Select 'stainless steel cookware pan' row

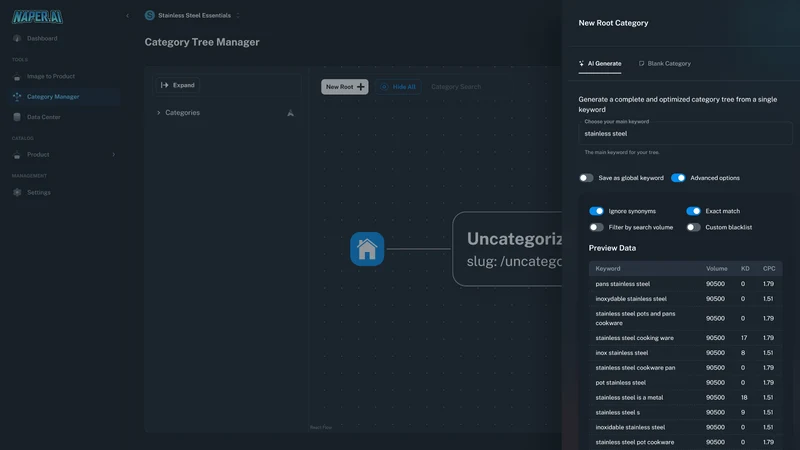pos(685,367)
